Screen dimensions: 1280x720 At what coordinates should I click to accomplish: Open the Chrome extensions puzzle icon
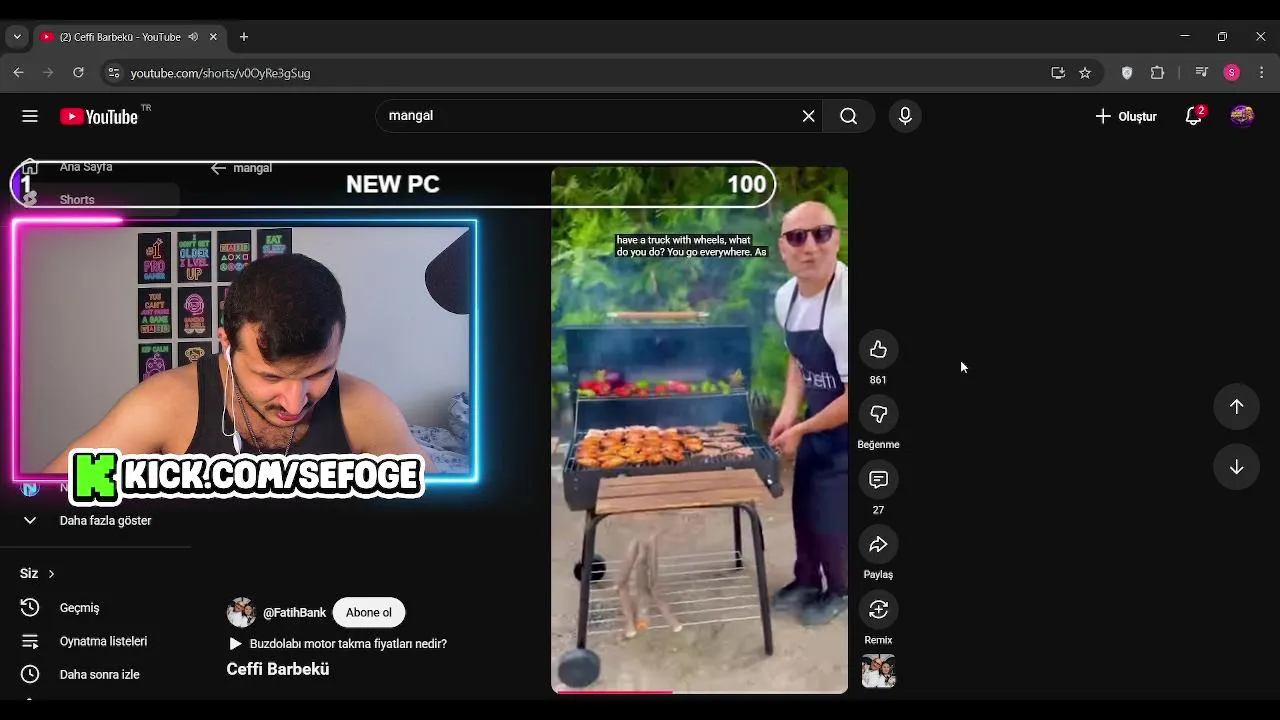[1157, 73]
